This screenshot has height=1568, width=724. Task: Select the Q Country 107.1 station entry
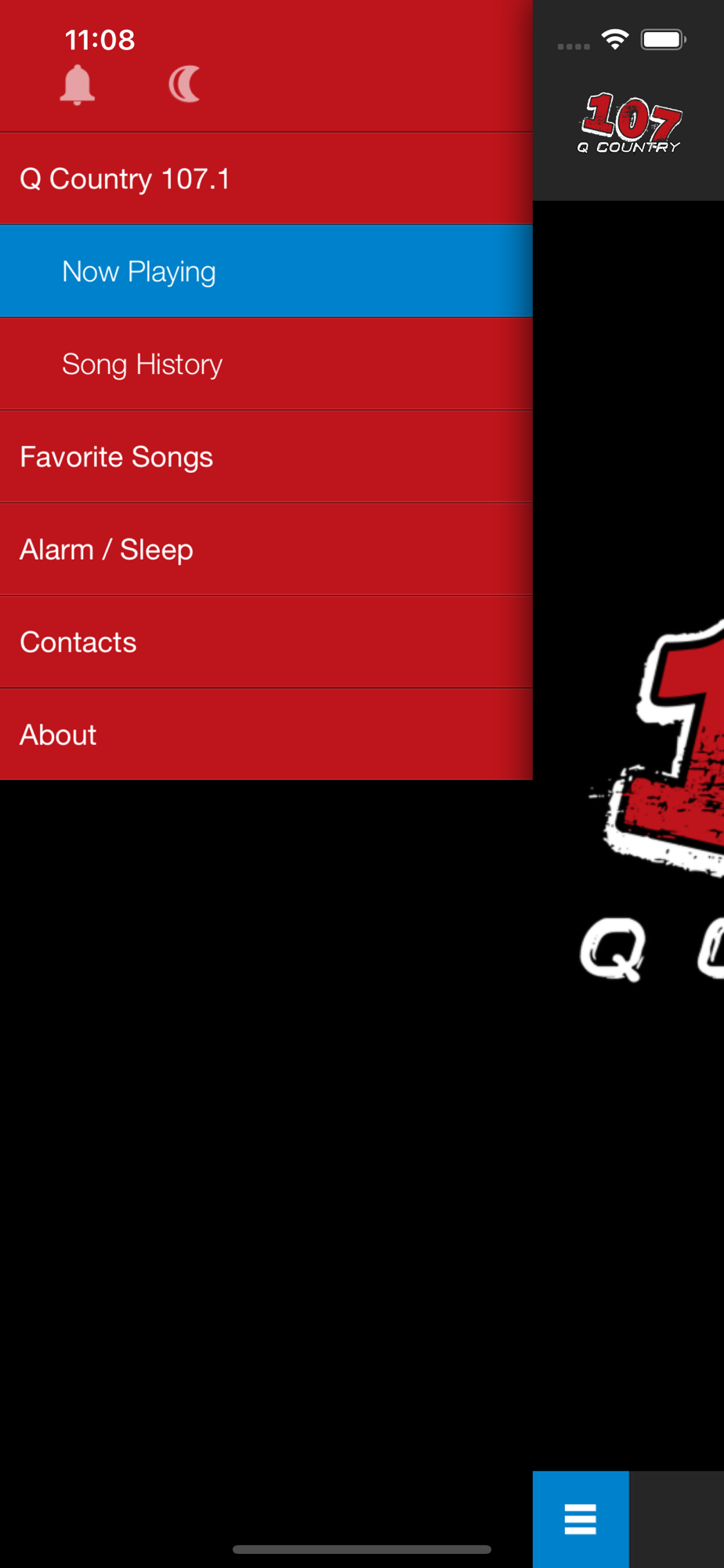tap(266, 179)
